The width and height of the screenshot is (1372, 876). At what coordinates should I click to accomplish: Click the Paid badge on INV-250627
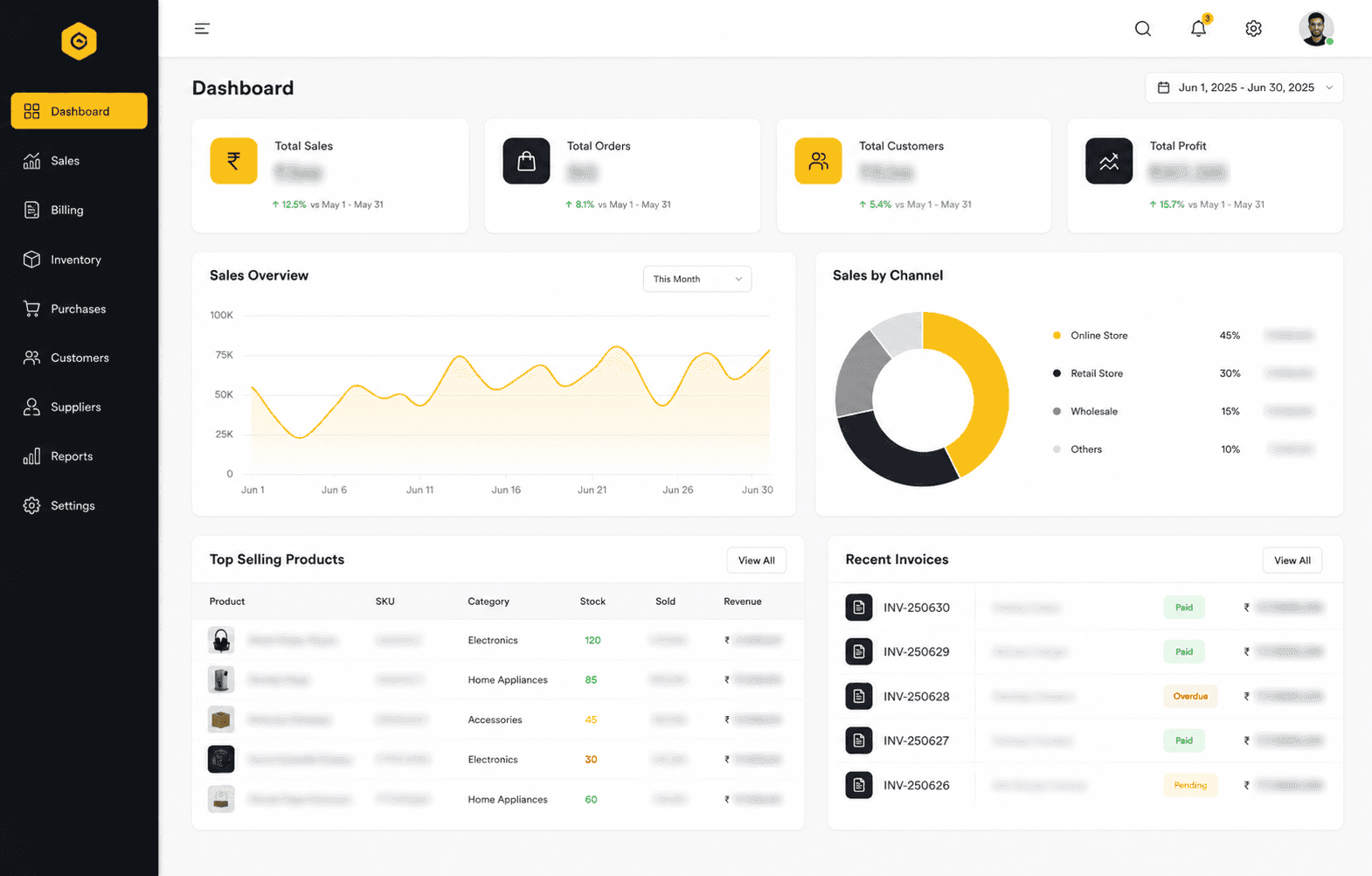(1184, 740)
